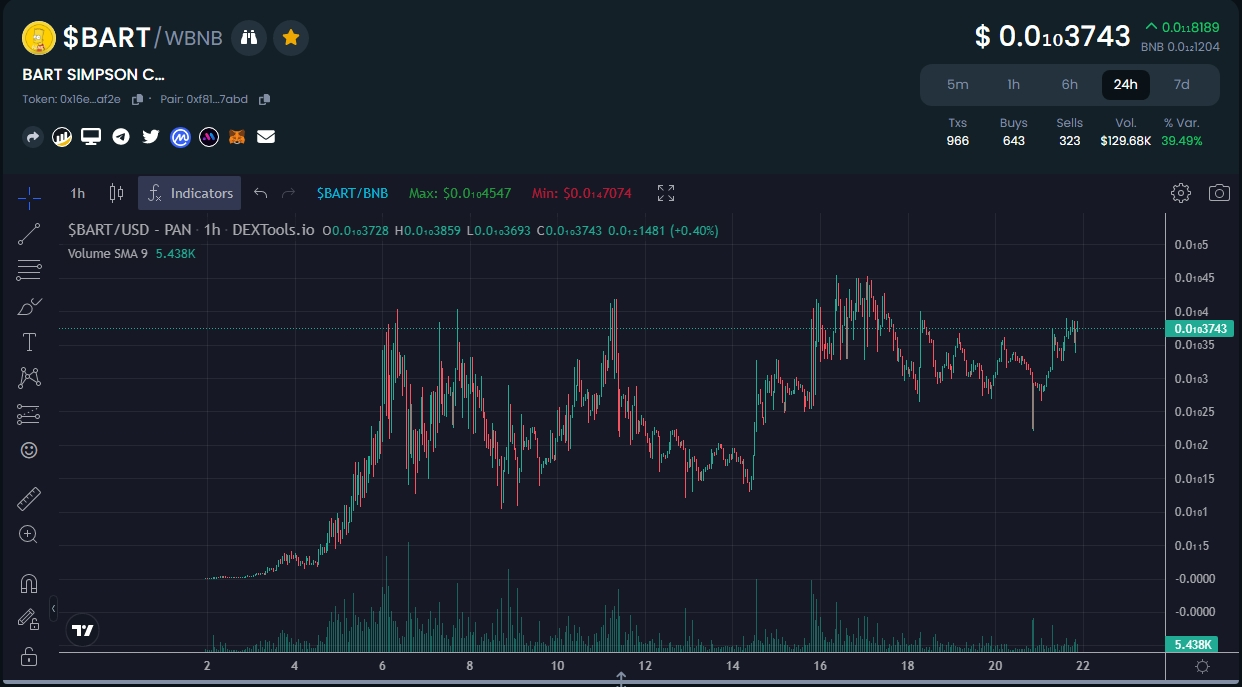Select the horizontal lines Fibonacci tool

coord(29,270)
